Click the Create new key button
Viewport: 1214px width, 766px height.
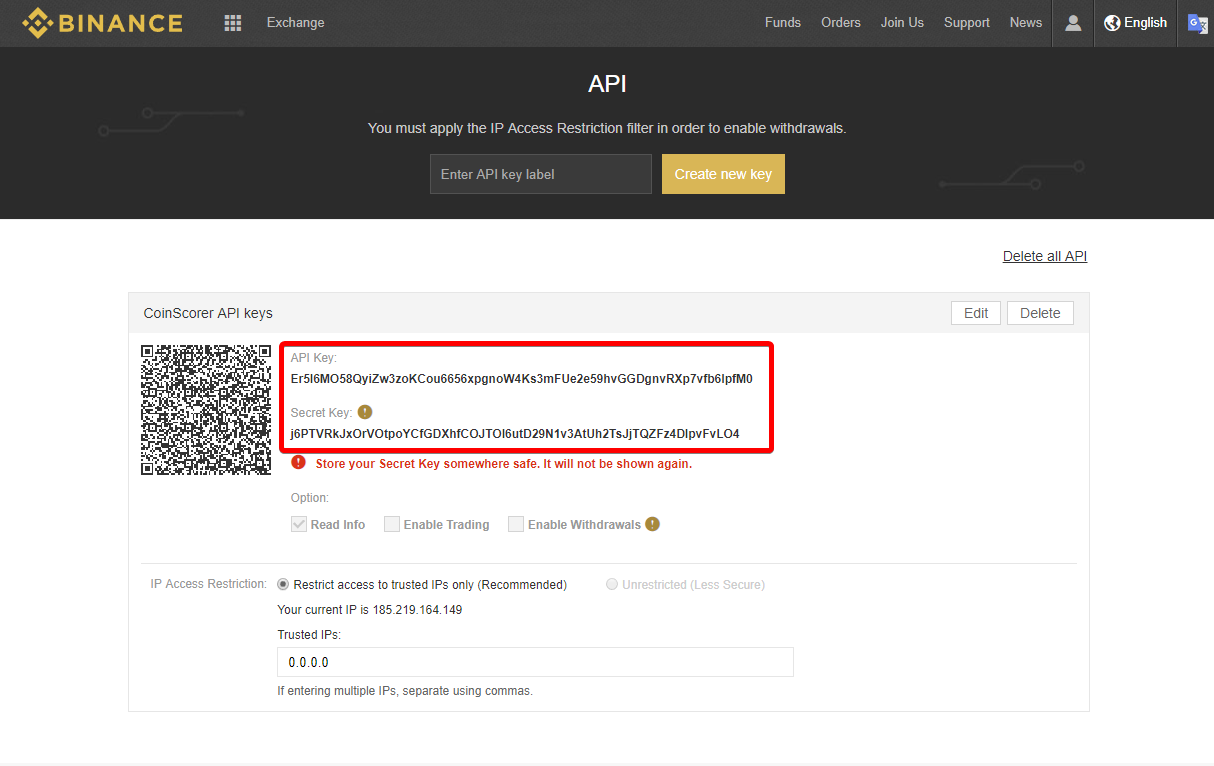coord(723,174)
